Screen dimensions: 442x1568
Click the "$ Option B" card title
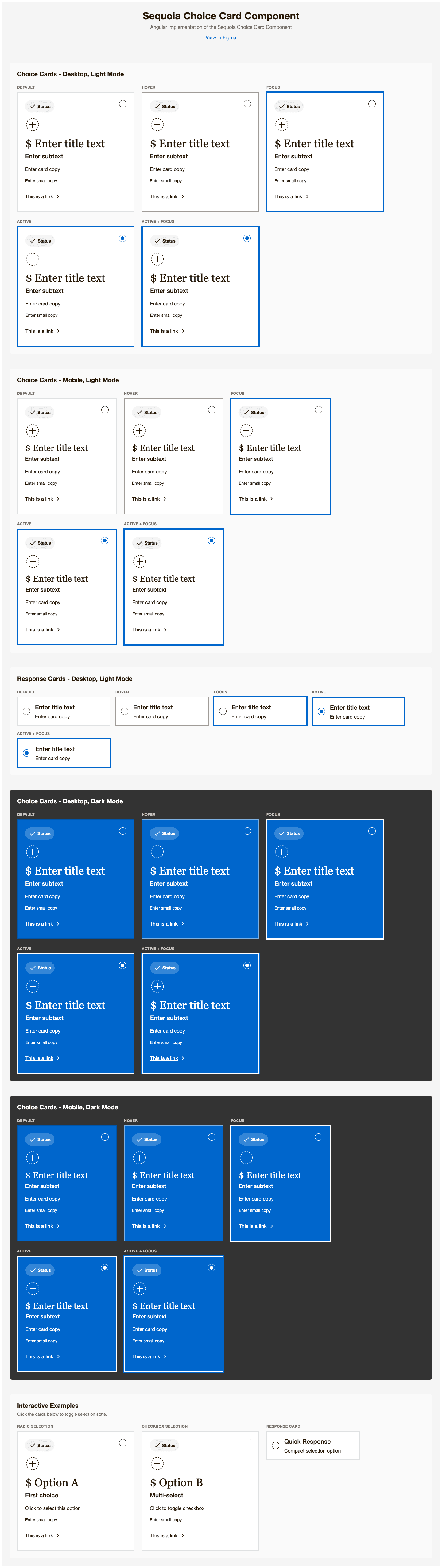[176, 1483]
